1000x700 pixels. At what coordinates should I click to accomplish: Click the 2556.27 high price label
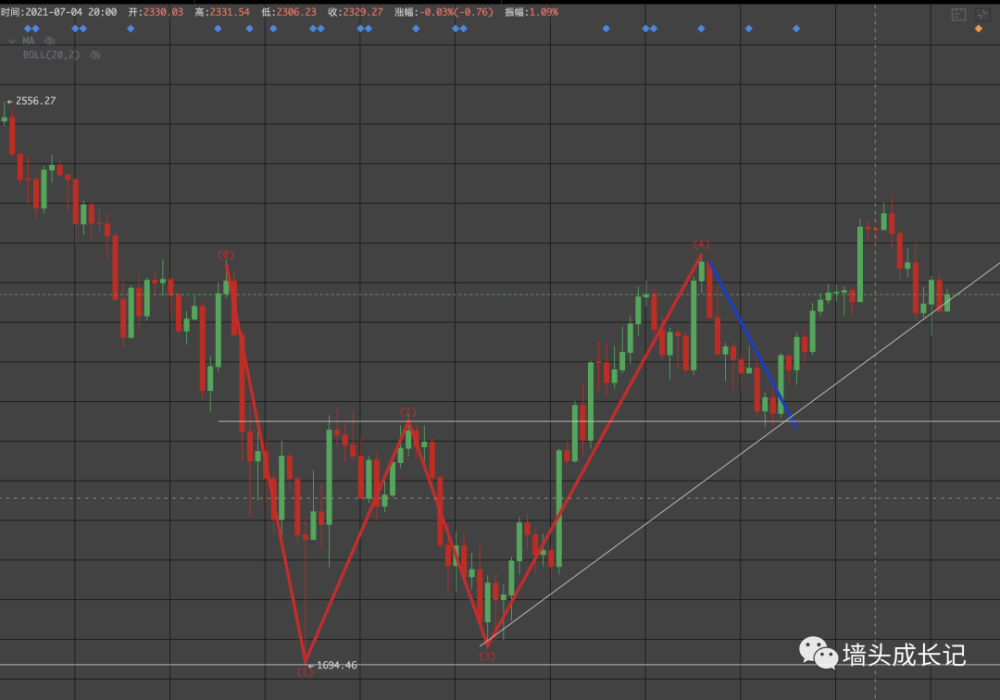pos(34,101)
